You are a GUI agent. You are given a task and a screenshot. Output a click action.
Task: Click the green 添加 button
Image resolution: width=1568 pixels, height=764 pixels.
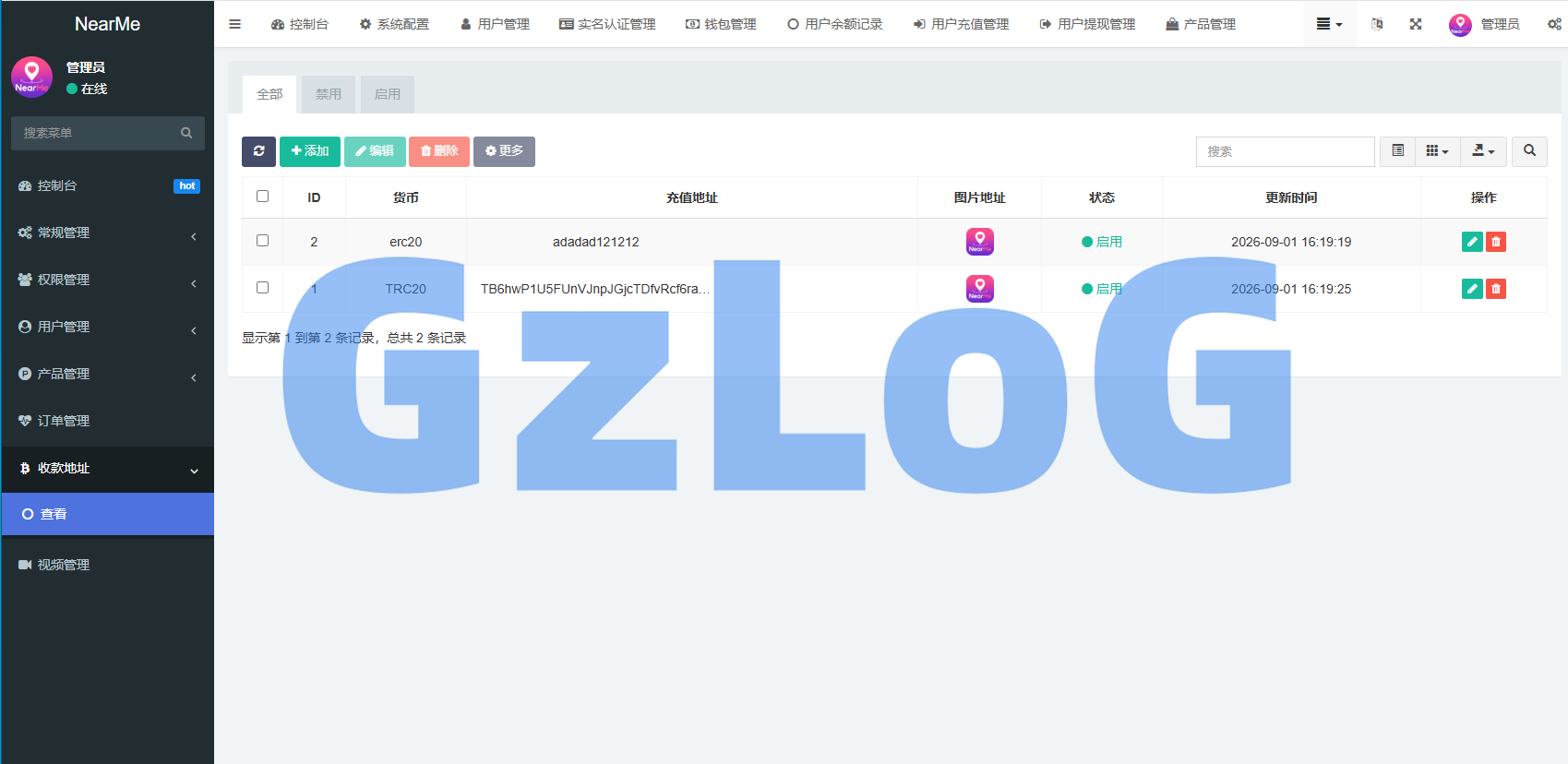coord(310,151)
